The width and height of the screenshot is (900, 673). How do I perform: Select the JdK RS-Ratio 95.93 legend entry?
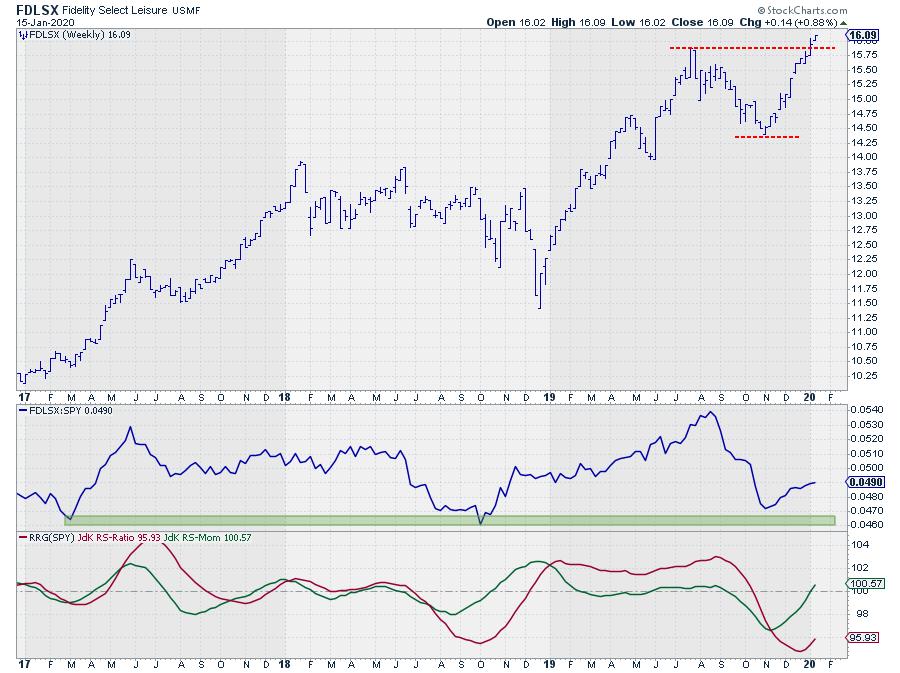[x=119, y=538]
